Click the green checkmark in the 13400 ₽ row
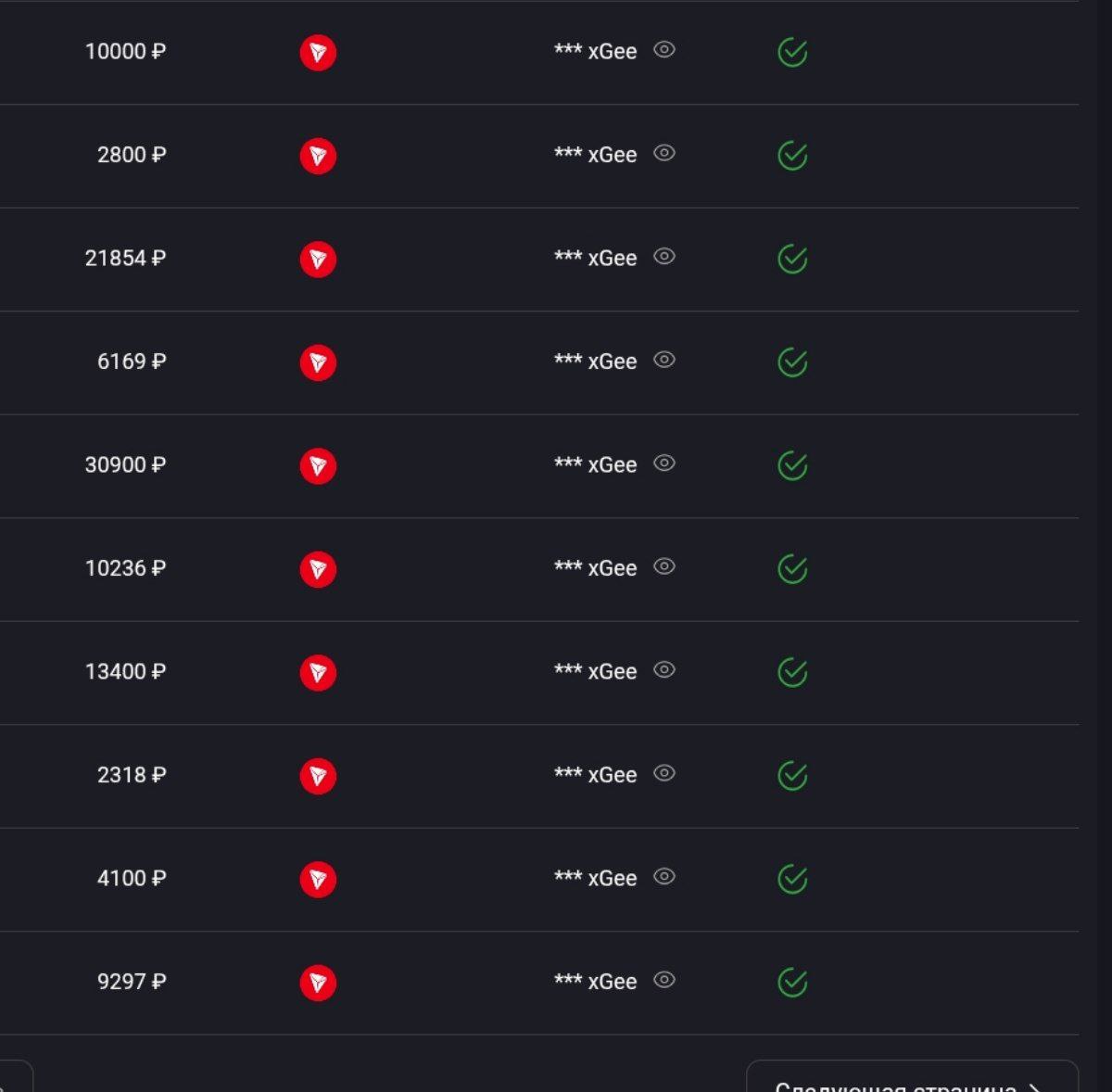This screenshot has height=1092, width=1112. click(x=792, y=672)
